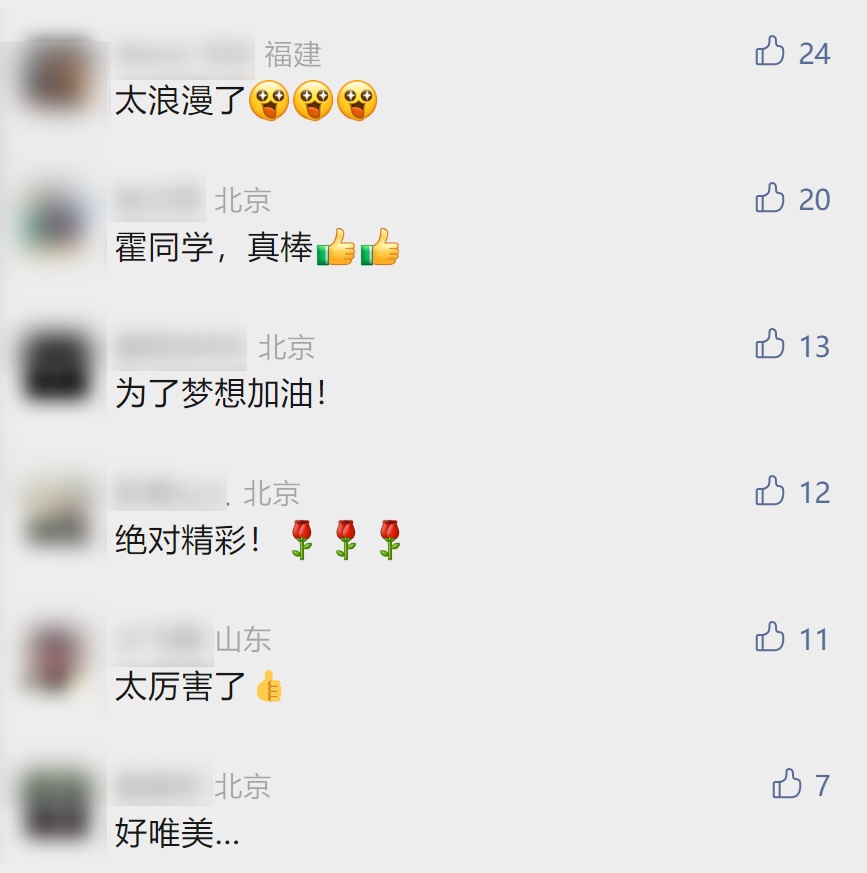867x873 pixels.
Task: Click the username beside 福建 label
Action: (x=184, y=55)
